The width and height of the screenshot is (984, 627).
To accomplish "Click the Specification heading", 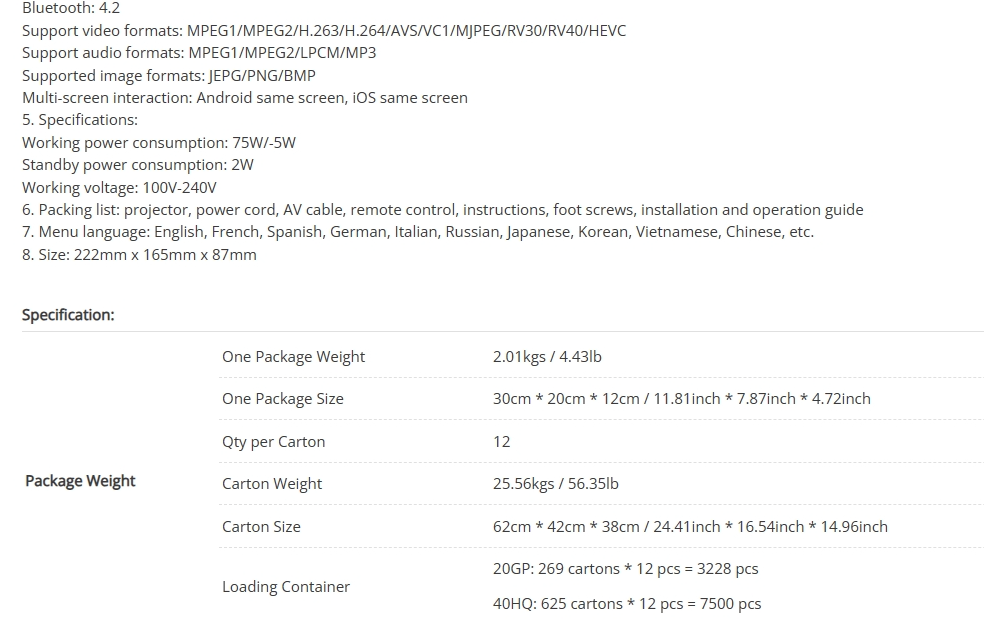I will coord(68,315).
